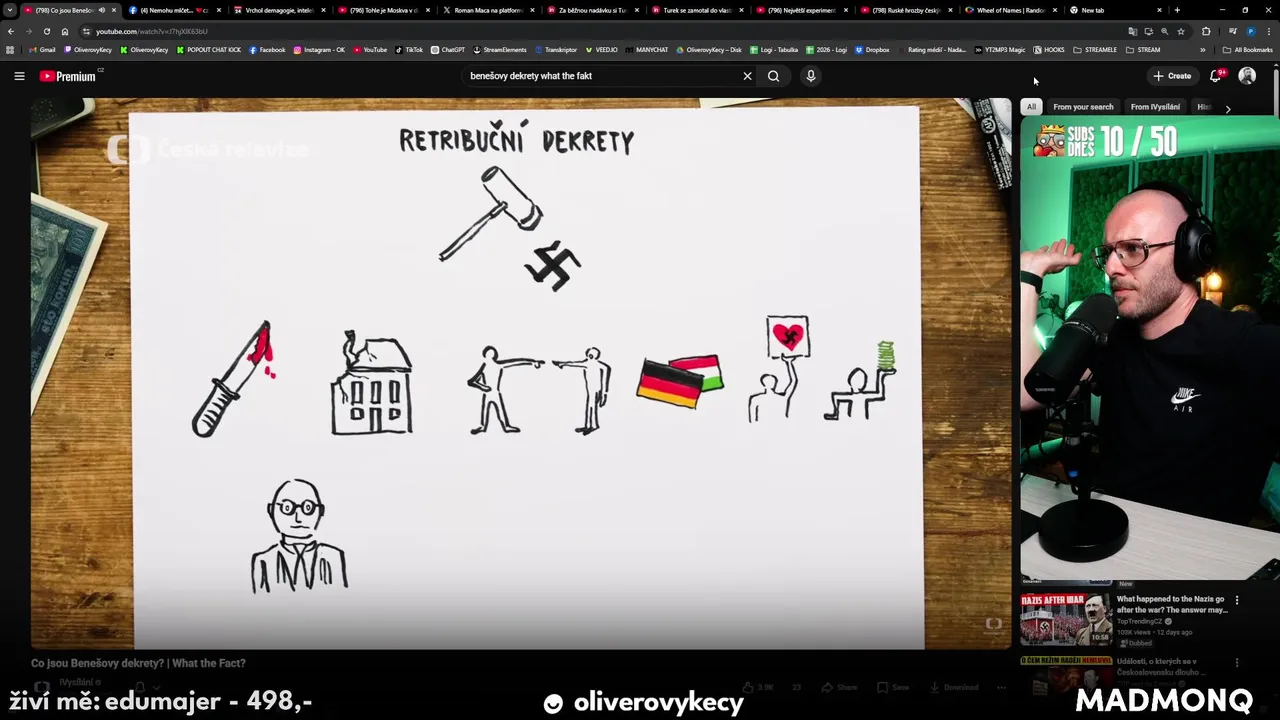Open the Transkriptor bookmark
This screenshot has height=720, width=1280.
click(x=556, y=49)
